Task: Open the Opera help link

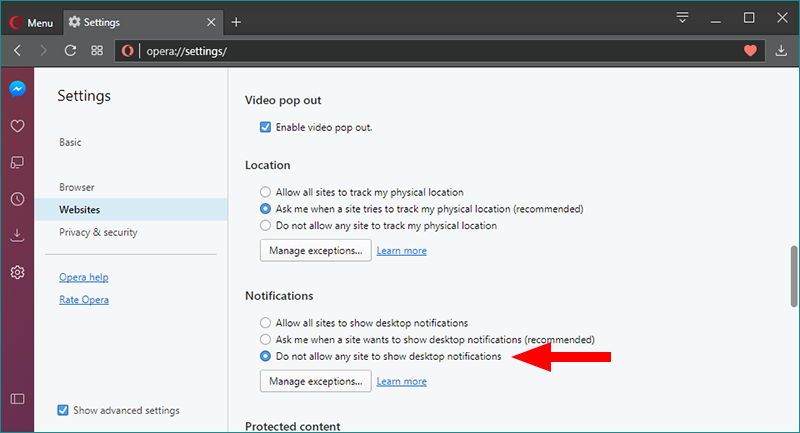Action: tap(84, 277)
